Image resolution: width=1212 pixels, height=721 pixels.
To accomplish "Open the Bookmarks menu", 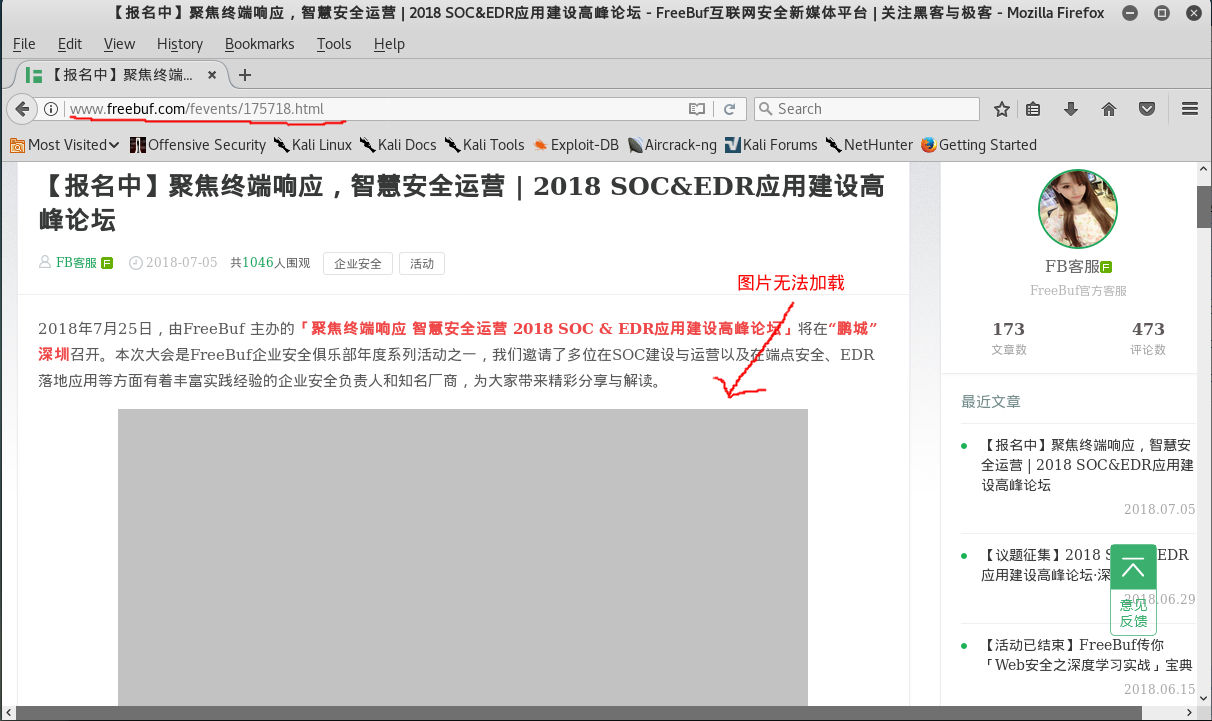I will (259, 44).
